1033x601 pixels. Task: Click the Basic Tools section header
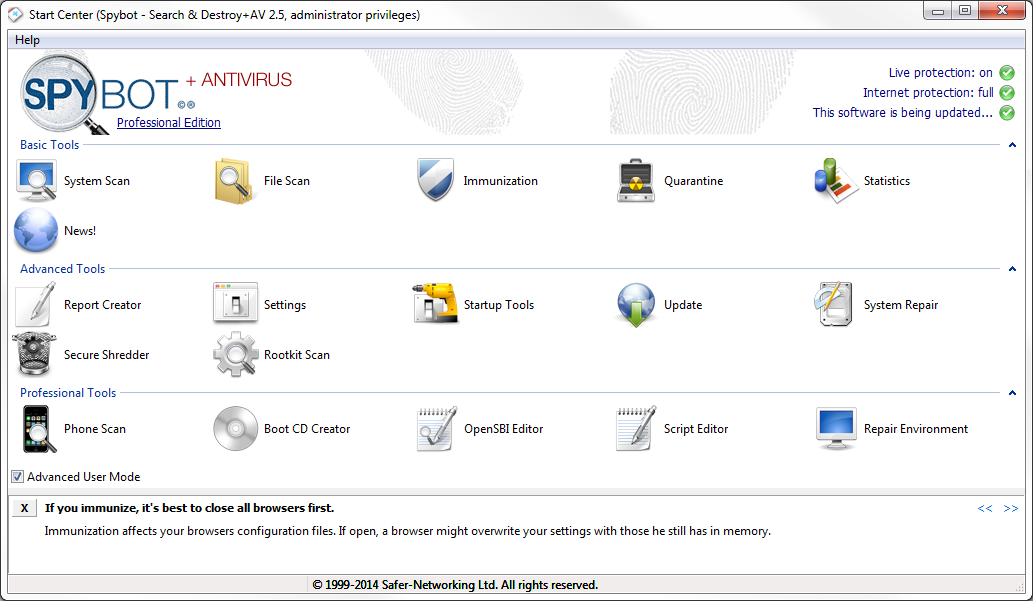[49, 145]
